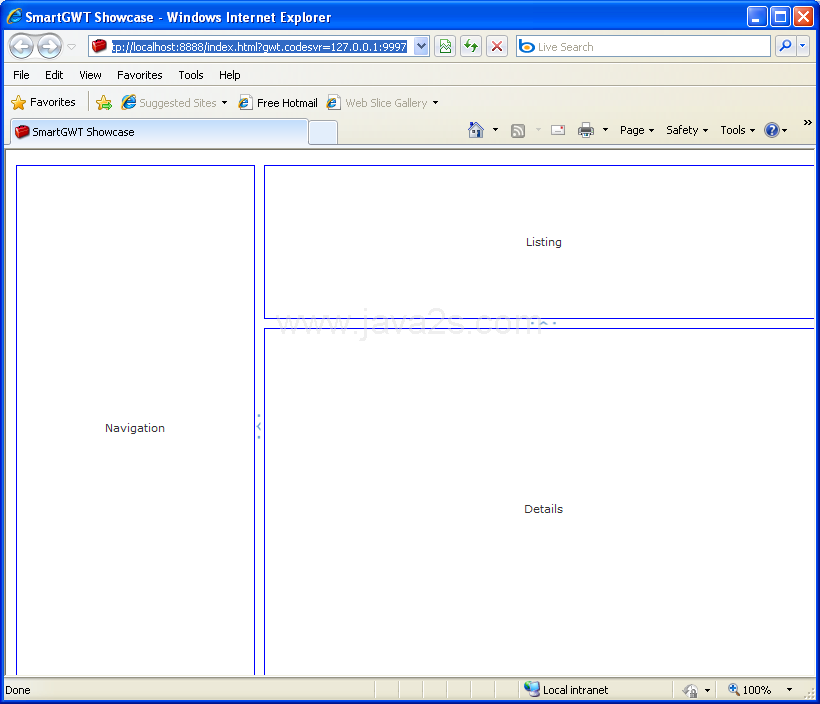The width and height of the screenshot is (820, 704).
Task: Expand the Home button dropdown arrow
Action: [x=495, y=130]
